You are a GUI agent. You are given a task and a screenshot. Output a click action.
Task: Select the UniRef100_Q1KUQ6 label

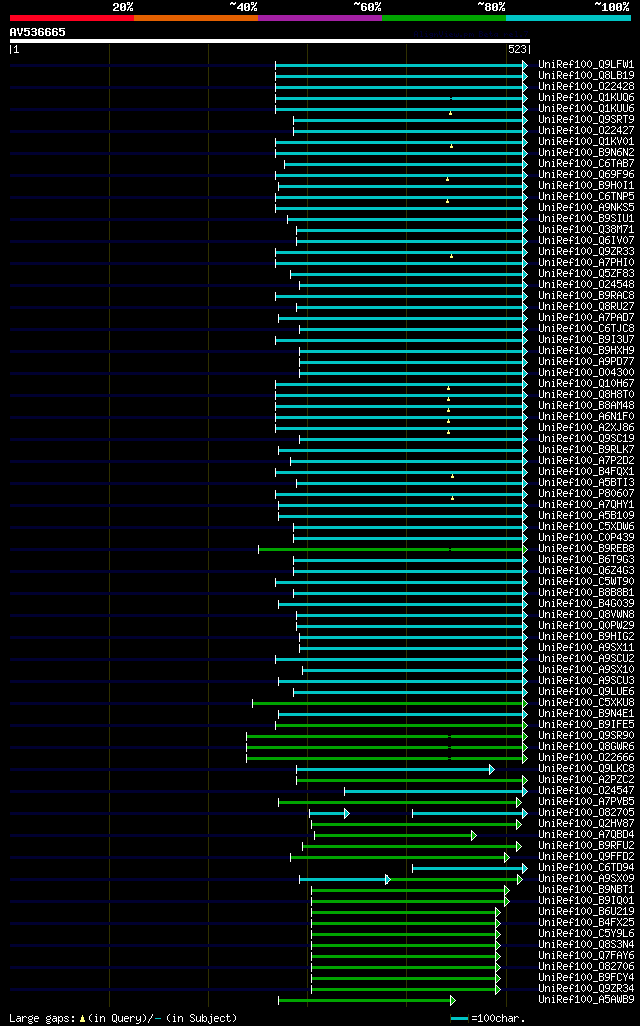click(586, 97)
